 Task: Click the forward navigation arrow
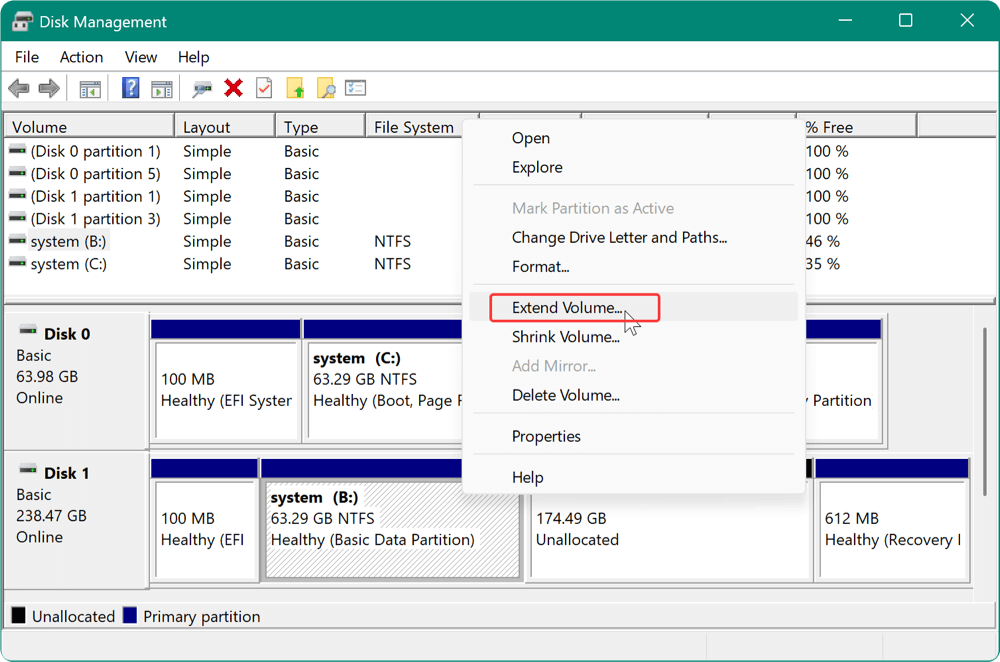coord(49,88)
